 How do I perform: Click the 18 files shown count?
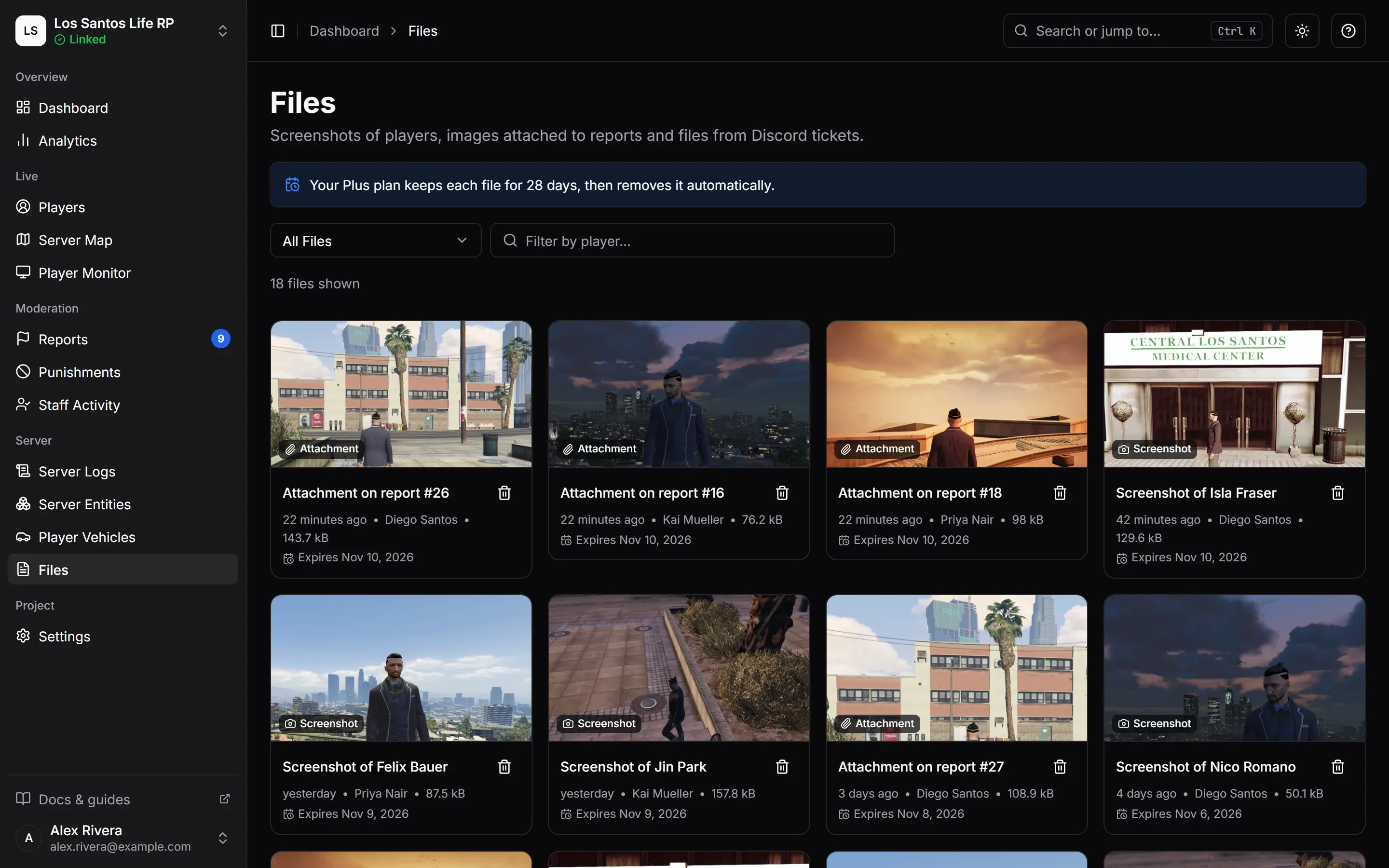click(x=315, y=284)
